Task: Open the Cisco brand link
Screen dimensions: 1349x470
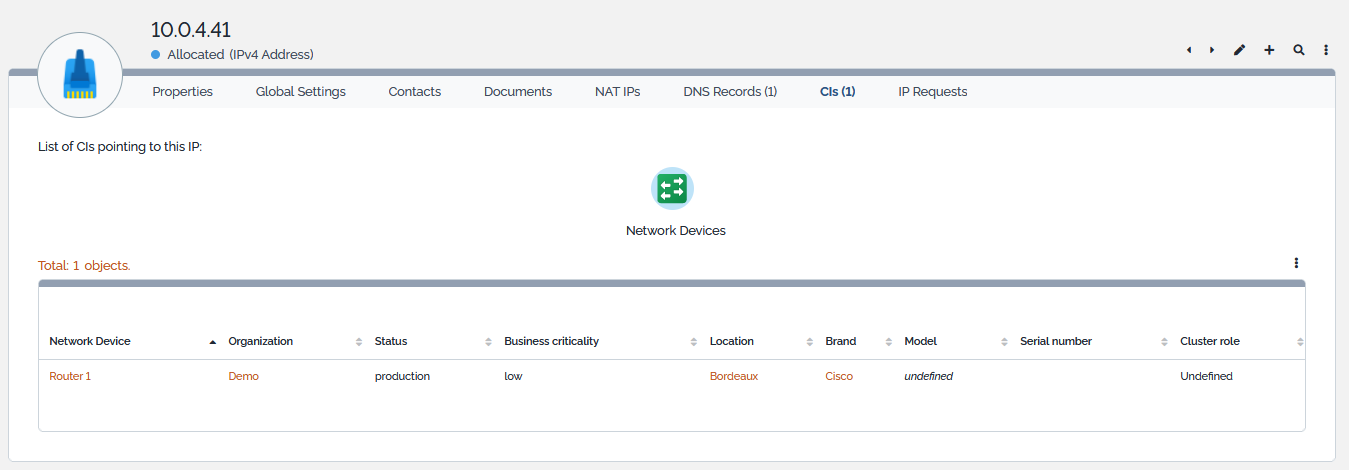Action: click(x=839, y=376)
